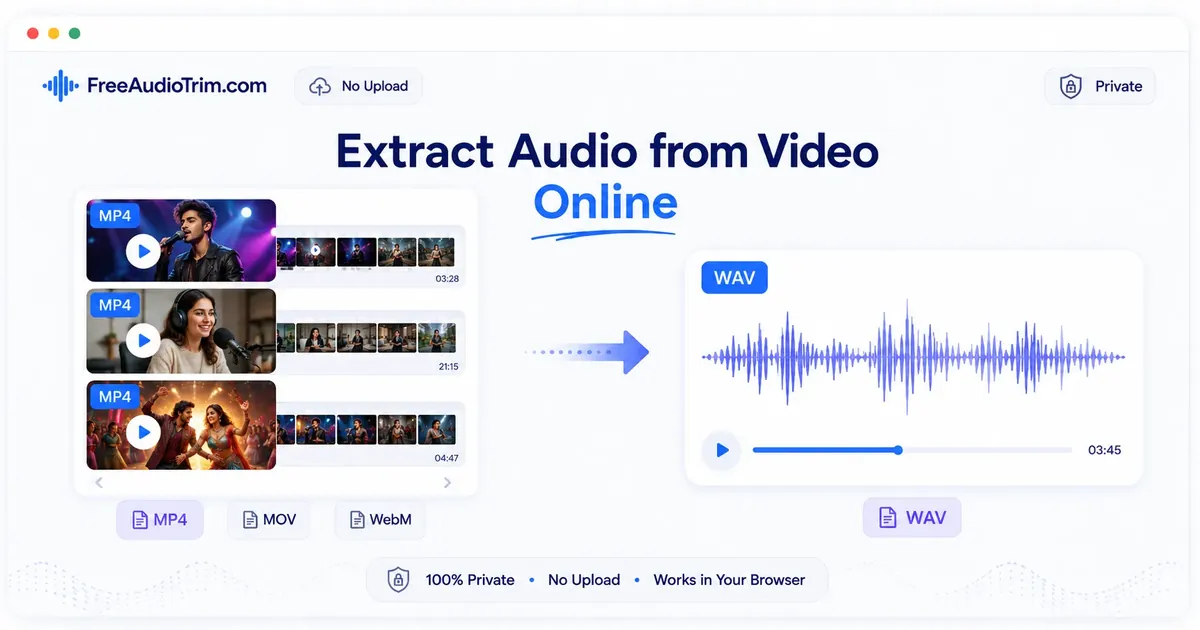Play the dancing couple MP4 video
The width and height of the screenshot is (1200, 630).
tap(144, 432)
